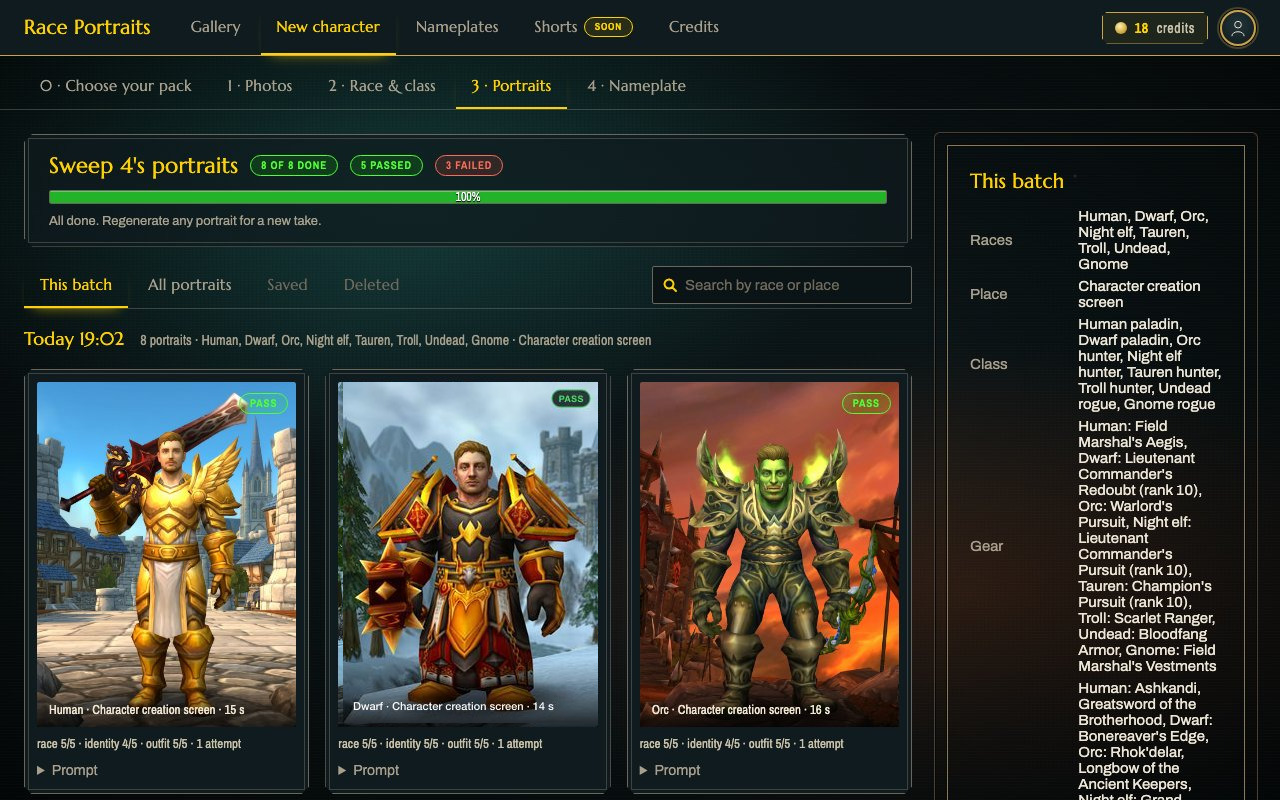The width and height of the screenshot is (1280, 800).
Task: Go to Nameplates in the top navigation
Action: pyautogui.click(x=457, y=27)
